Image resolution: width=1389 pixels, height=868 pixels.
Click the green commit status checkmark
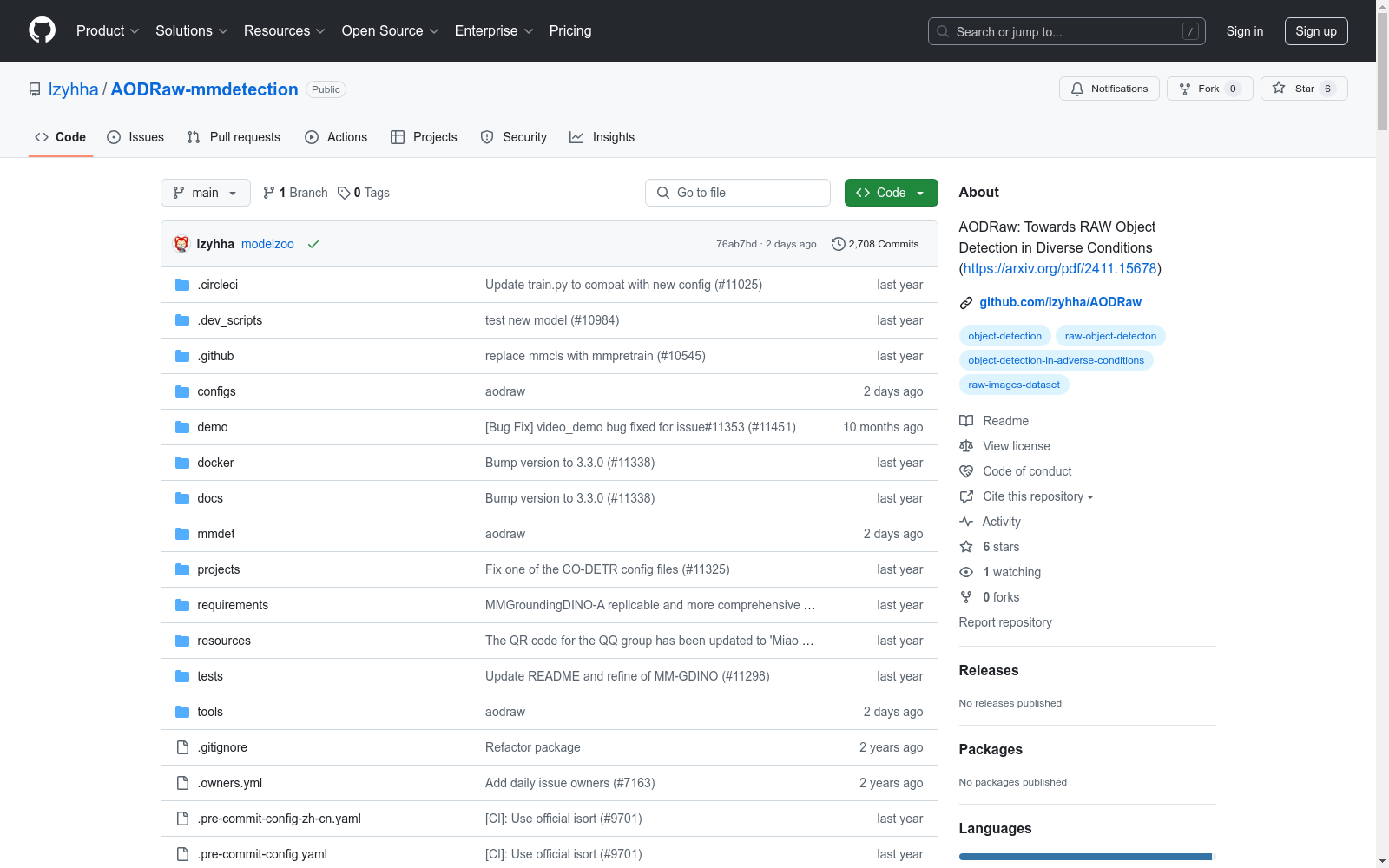pos(313,244)
